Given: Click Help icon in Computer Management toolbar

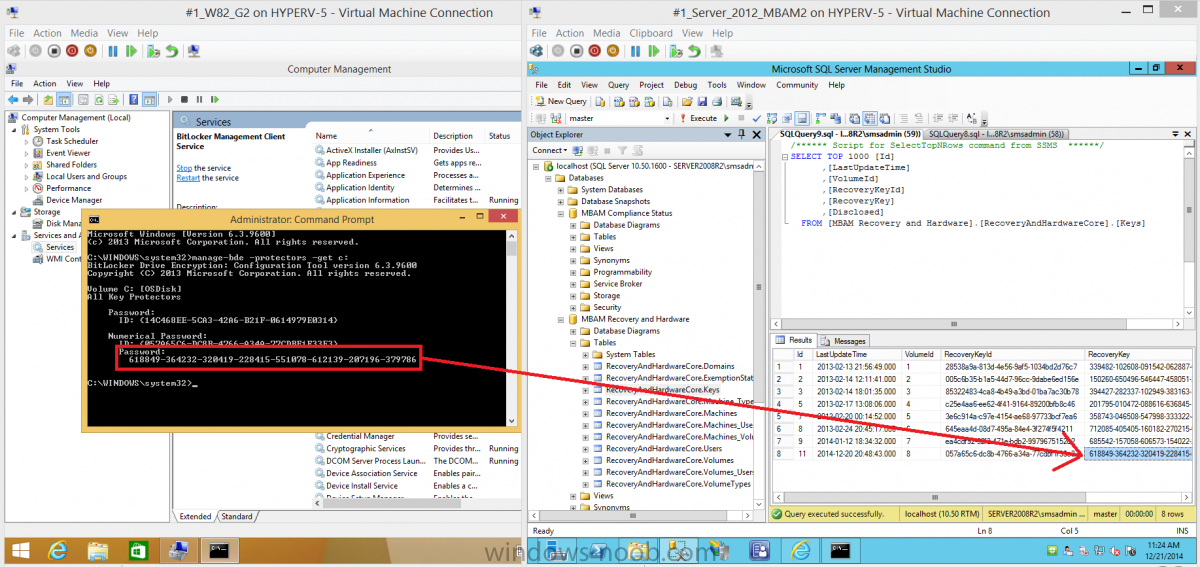Looking at the screenshot, I should (x=133, y=99).
